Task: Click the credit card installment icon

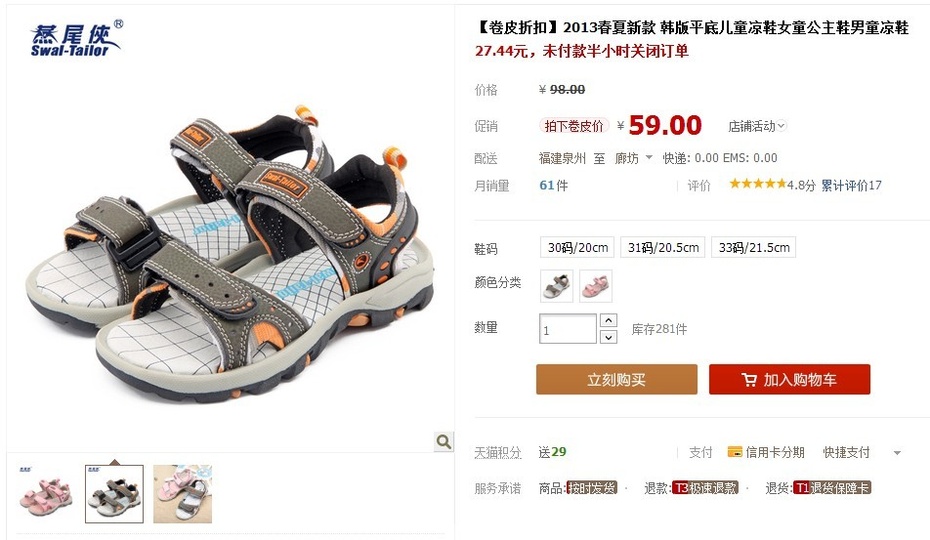Action: point(735,452)
